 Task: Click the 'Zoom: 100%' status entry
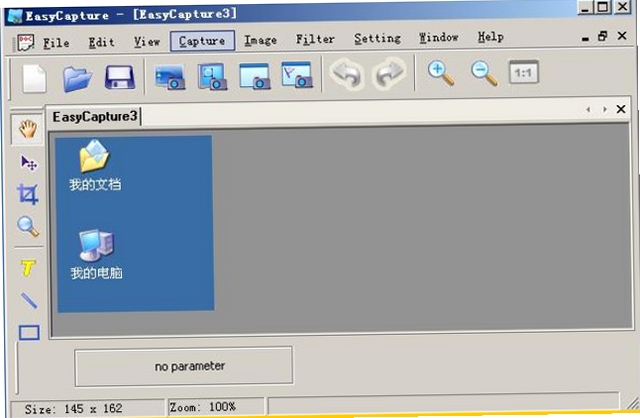pyautogui.click(x=203, y=407)
